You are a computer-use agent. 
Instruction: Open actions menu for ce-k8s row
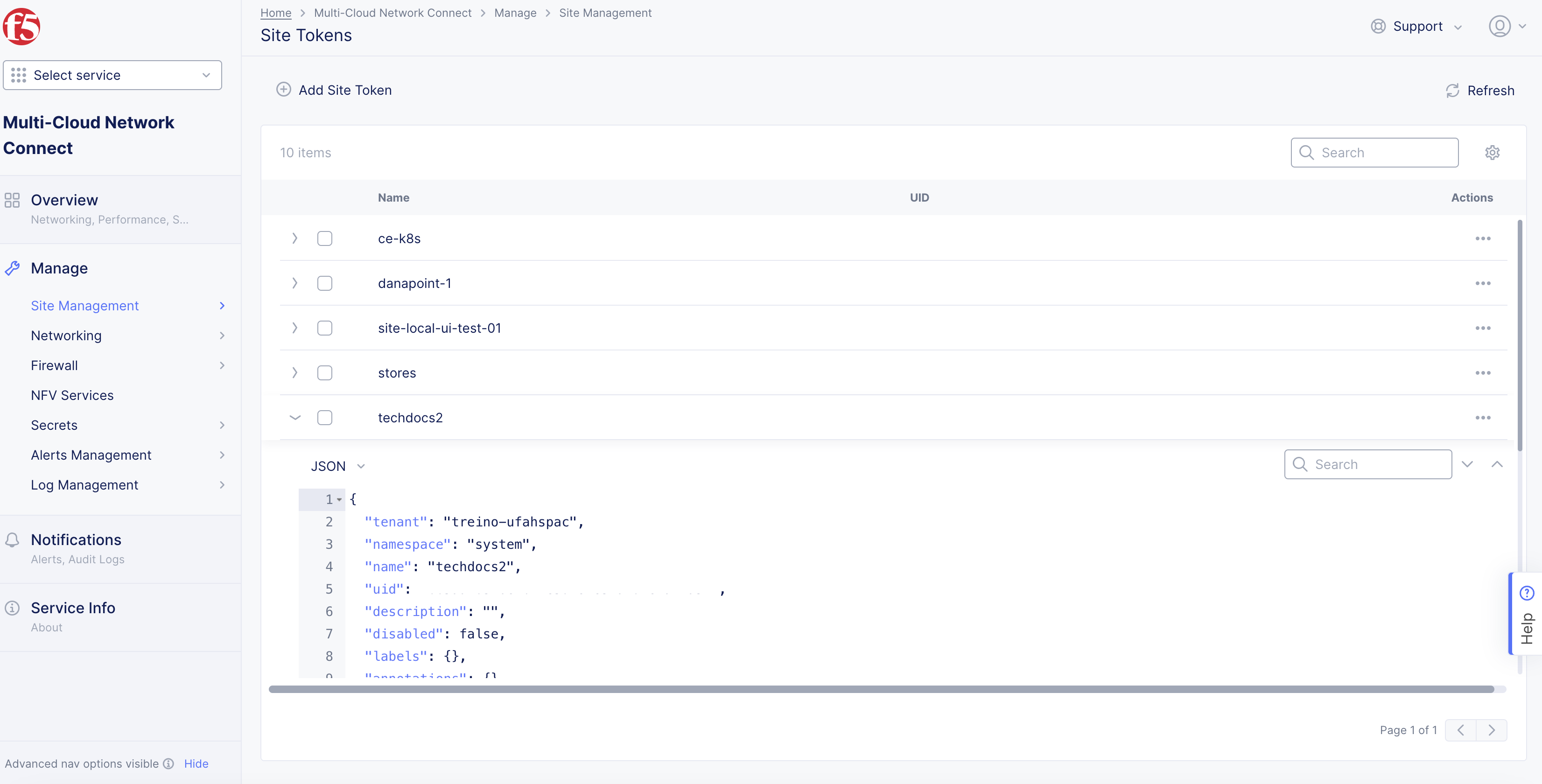1482,239
